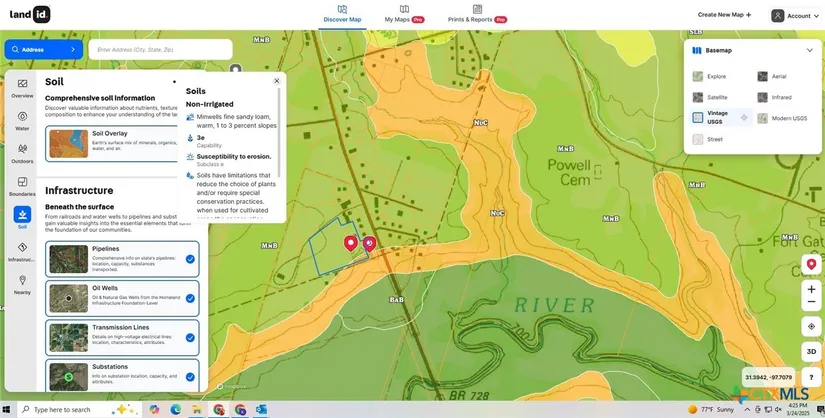Open the Overview sidebar panel
The image size is (825, 418).
tap(22, 87)
